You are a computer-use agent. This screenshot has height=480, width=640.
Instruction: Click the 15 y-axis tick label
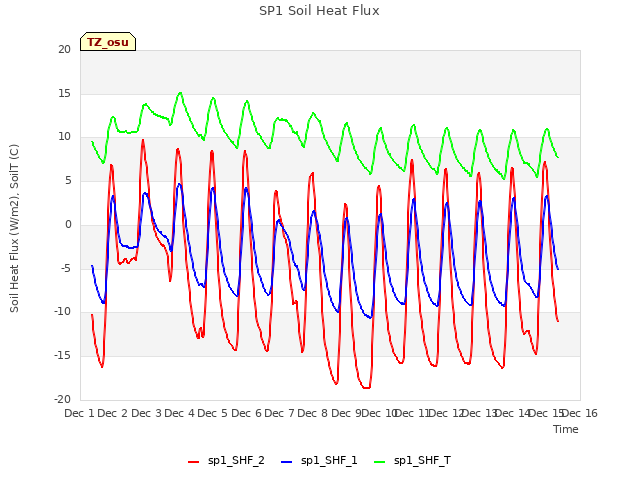point(64,93)
